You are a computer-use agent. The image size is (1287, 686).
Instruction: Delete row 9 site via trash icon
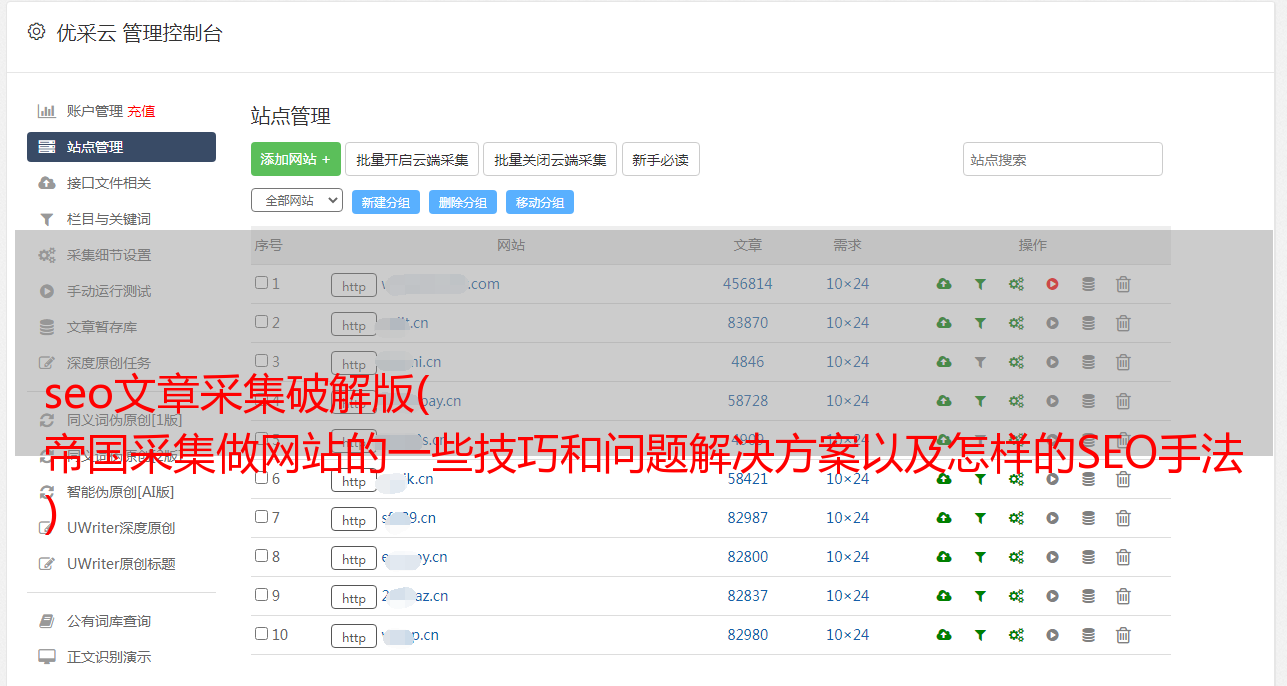pyautogui.click(x=1123, y=596)
